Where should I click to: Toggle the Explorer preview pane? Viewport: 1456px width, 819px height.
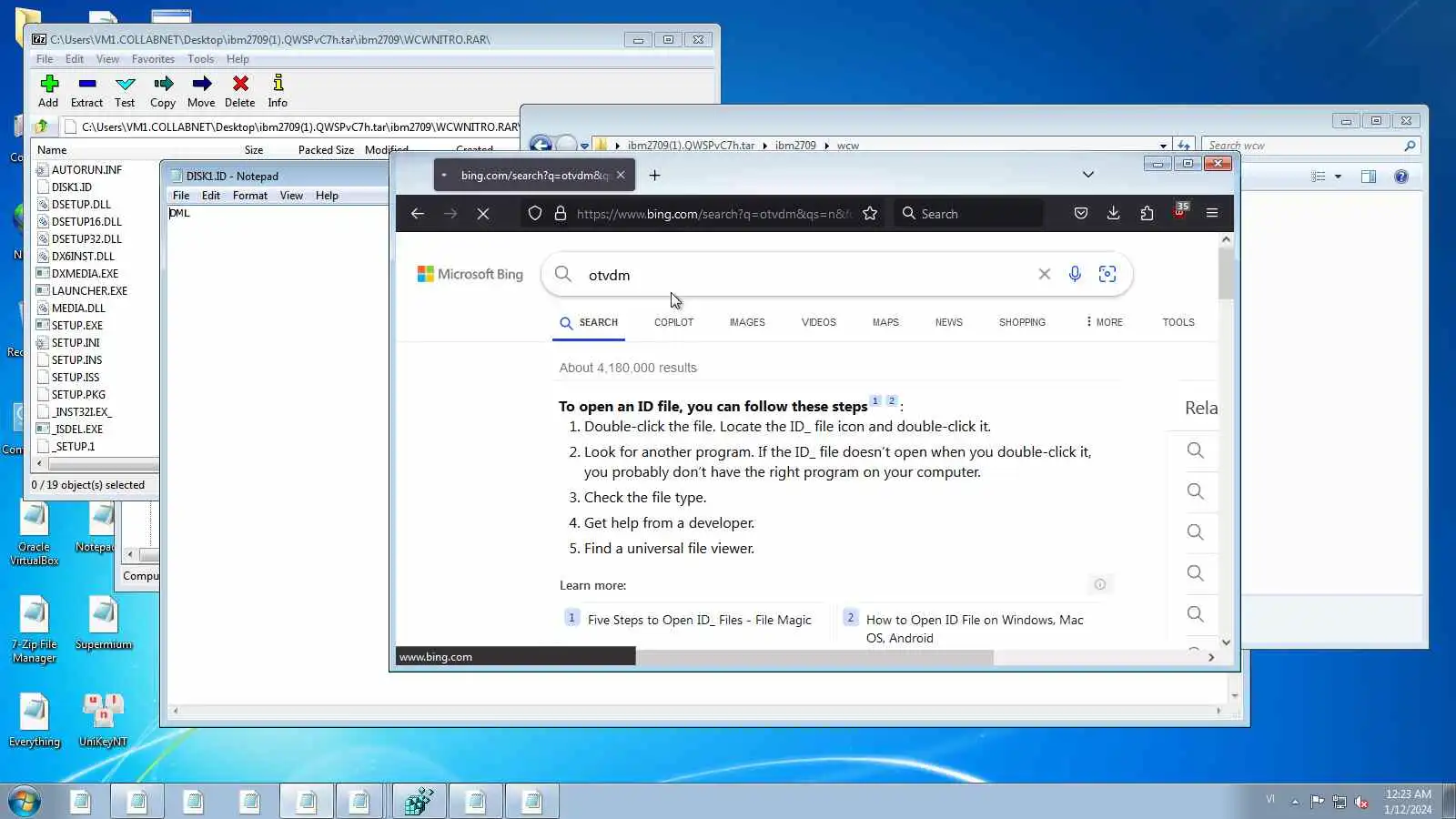click(x=1369, y=177)
